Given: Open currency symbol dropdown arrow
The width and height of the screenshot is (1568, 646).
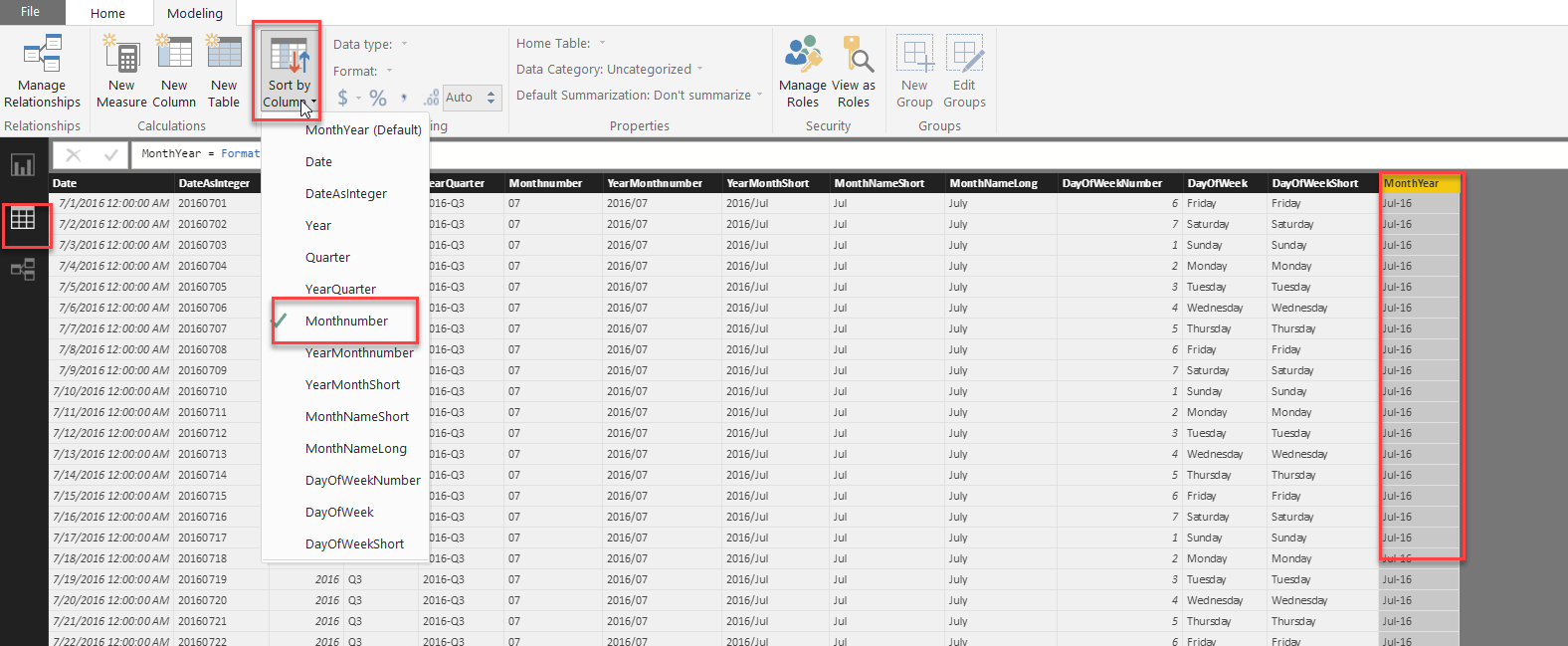Looking at the screenshot, I should (359, 98).
